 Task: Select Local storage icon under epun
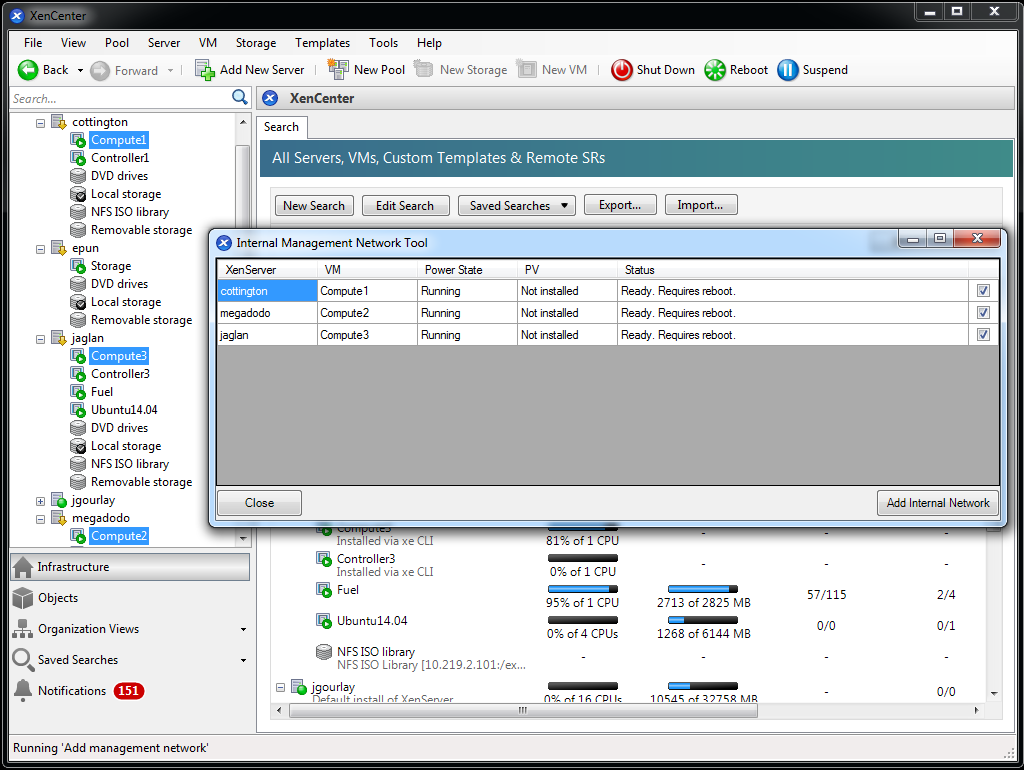click(78, 302)
